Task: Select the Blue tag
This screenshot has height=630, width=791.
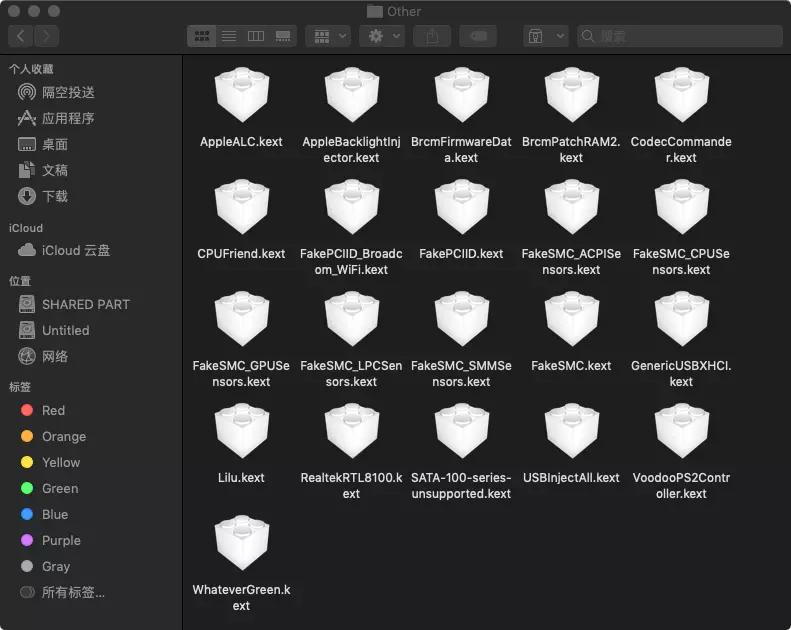Action: pyautogui.click(x=44, y=514)
